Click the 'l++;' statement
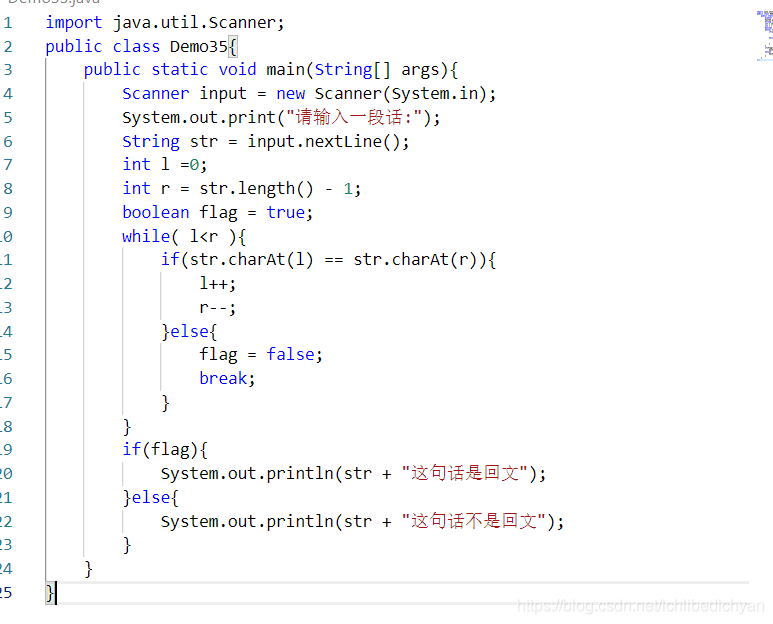The image size is (773, 624). pyautogui.click(x=217, y=283)
